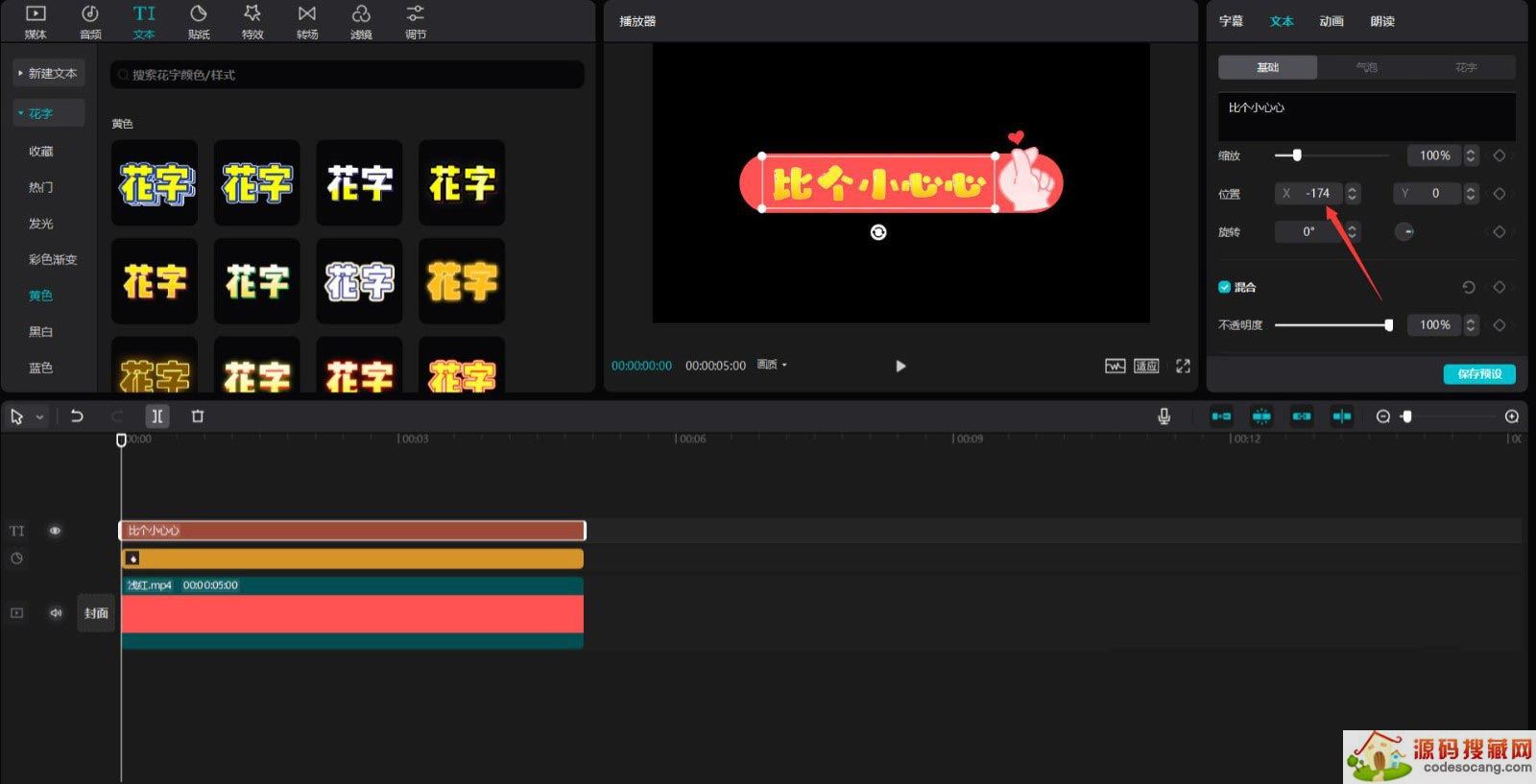Open the 转场 transitions panel icon
The width and height of the screenshot is (1536, 784).
307,21
